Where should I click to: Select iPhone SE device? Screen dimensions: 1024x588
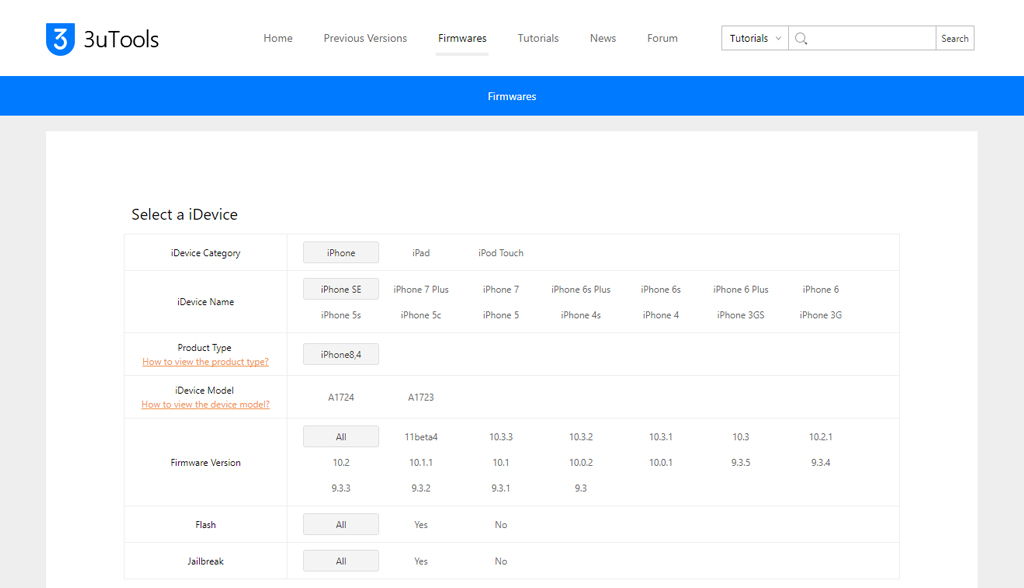click(341, 289)
